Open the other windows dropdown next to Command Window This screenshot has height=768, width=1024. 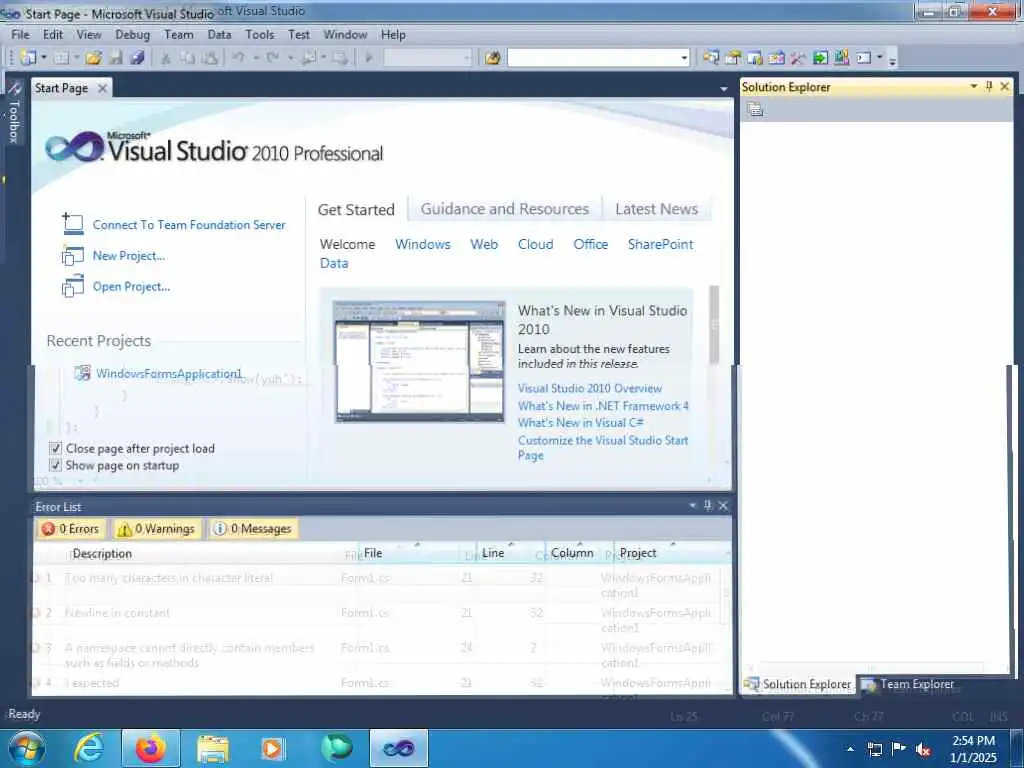click(880, 57)
